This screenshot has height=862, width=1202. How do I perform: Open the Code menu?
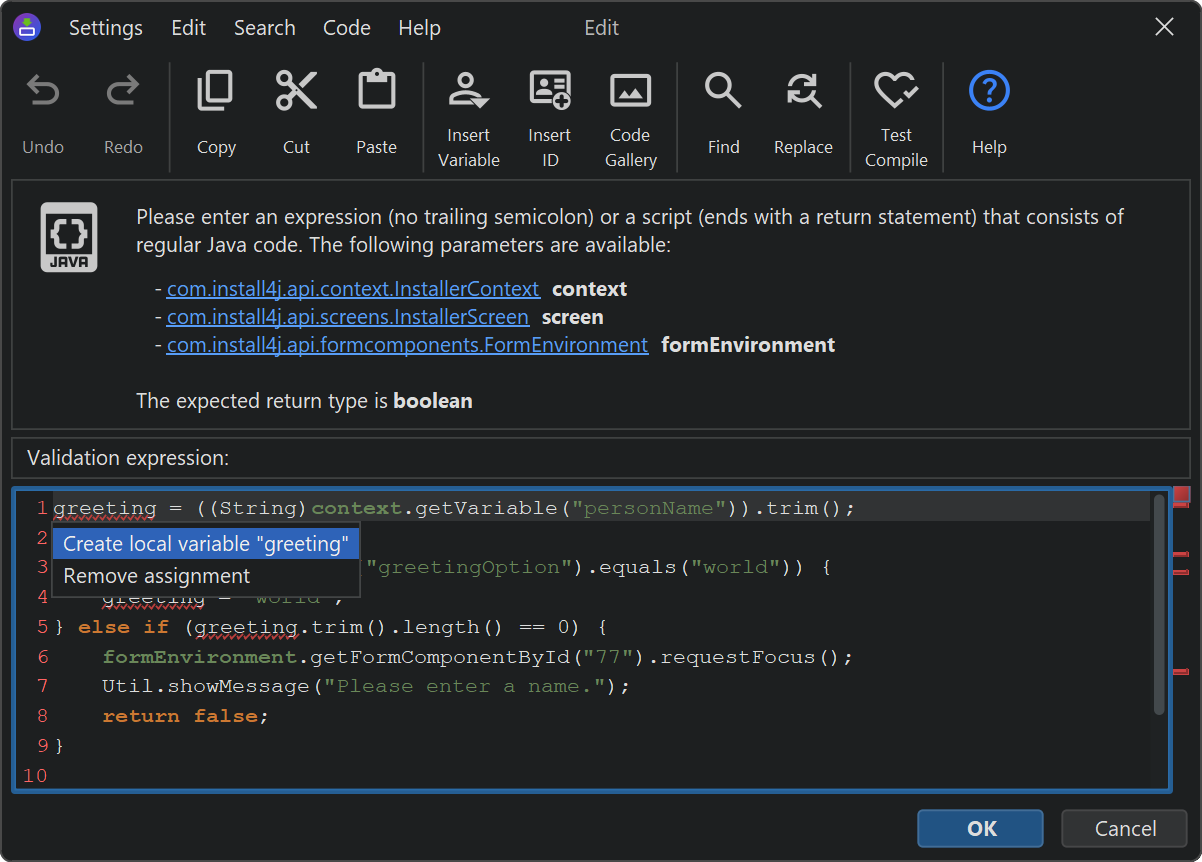point(347,28)
